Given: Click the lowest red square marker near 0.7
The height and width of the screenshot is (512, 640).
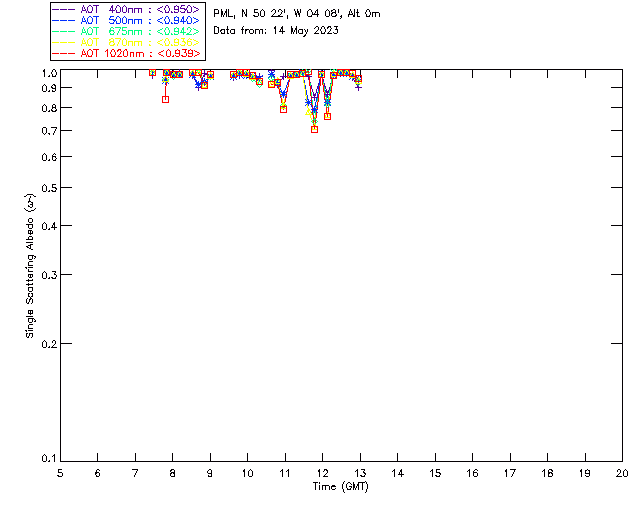Looking at the screenshot, I should point(314,129).
